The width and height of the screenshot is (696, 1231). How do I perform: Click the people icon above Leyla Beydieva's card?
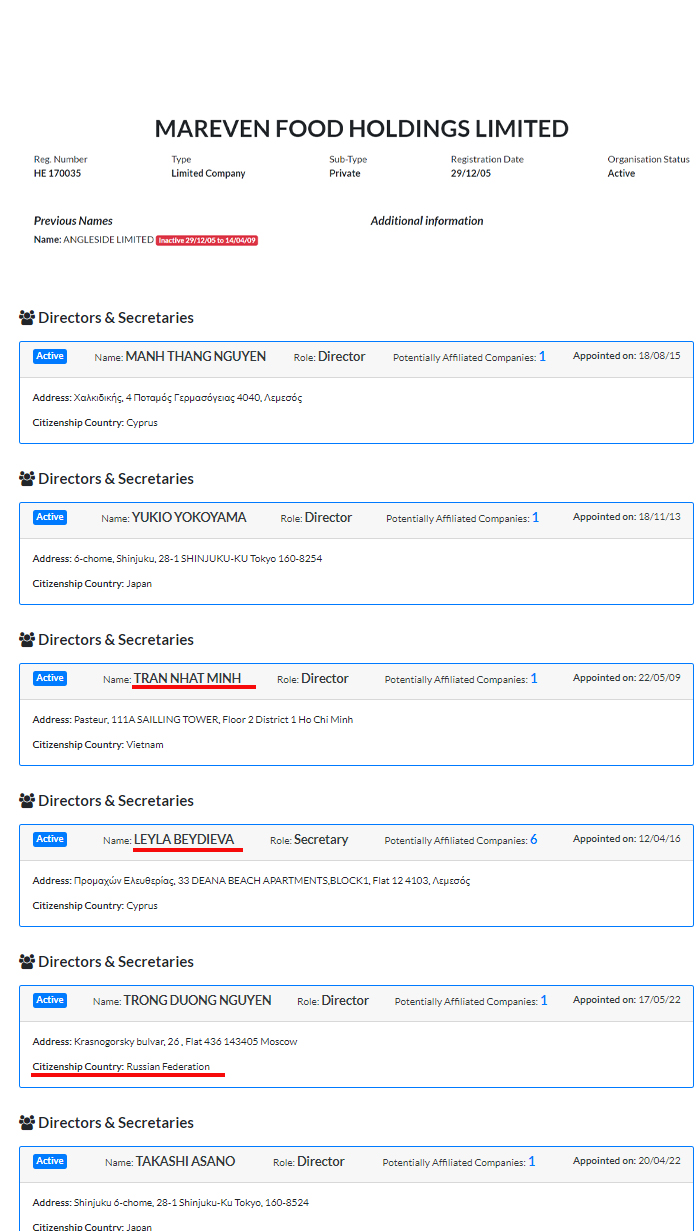tap(27, 801)
